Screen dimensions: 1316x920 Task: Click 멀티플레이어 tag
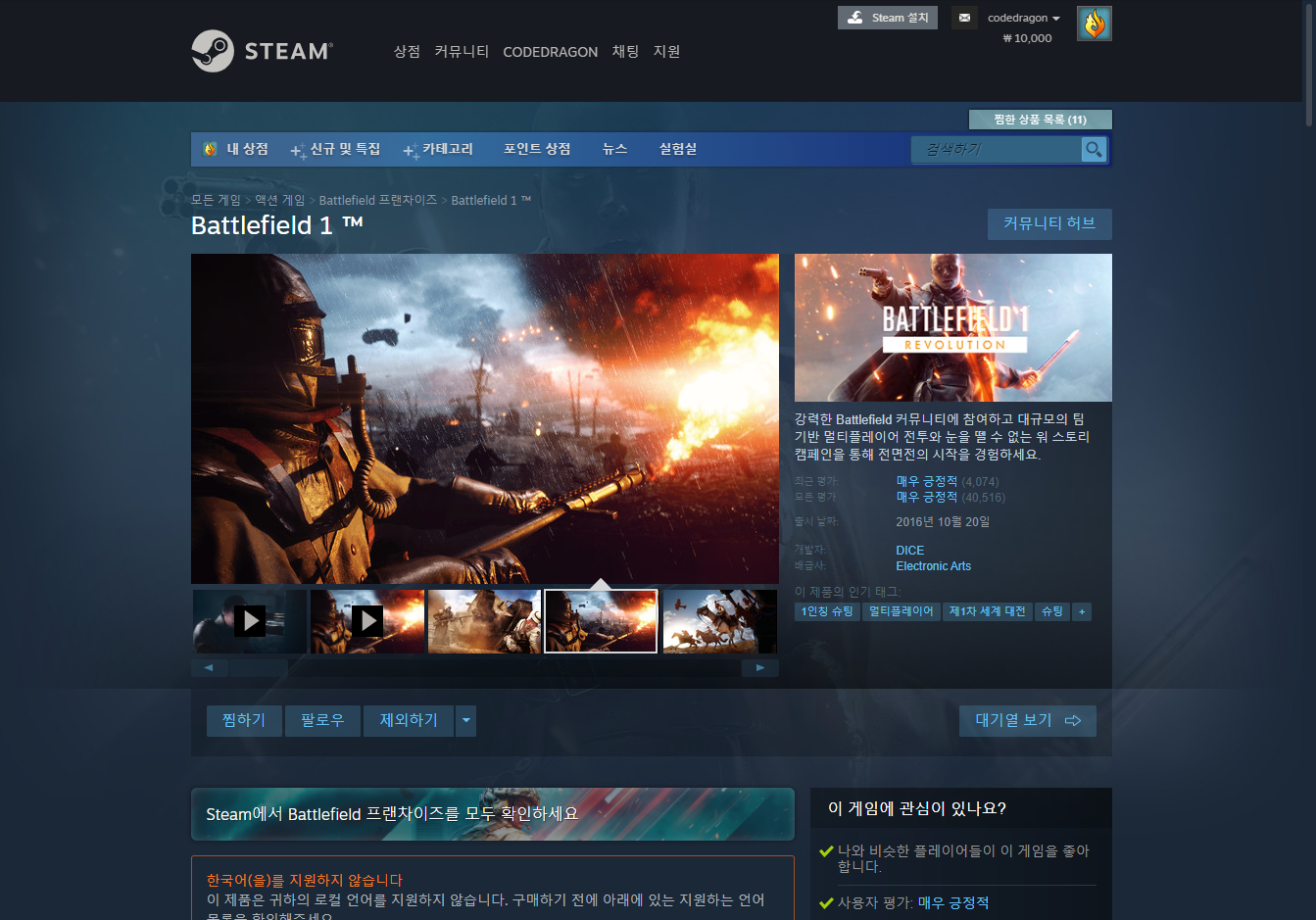point(902,611)
